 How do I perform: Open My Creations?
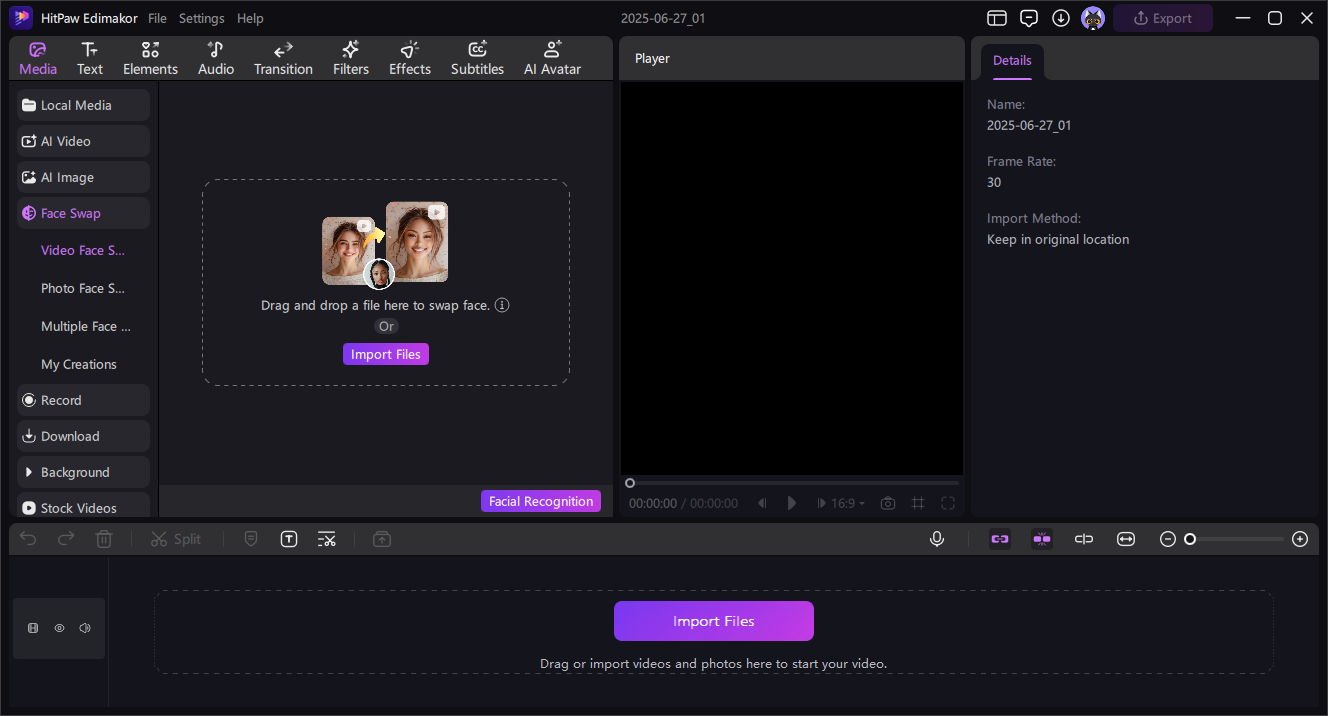pyautogui.click(x=79, y=364)
